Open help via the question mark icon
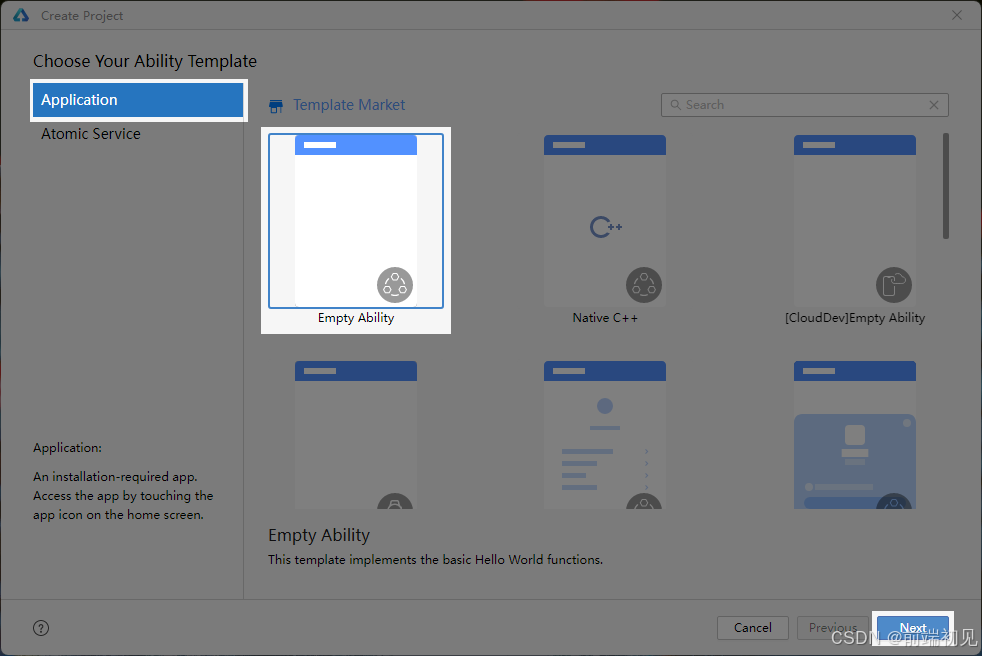Image resolution: width=982 pixels, height=656 pixels. coord(41,628)
